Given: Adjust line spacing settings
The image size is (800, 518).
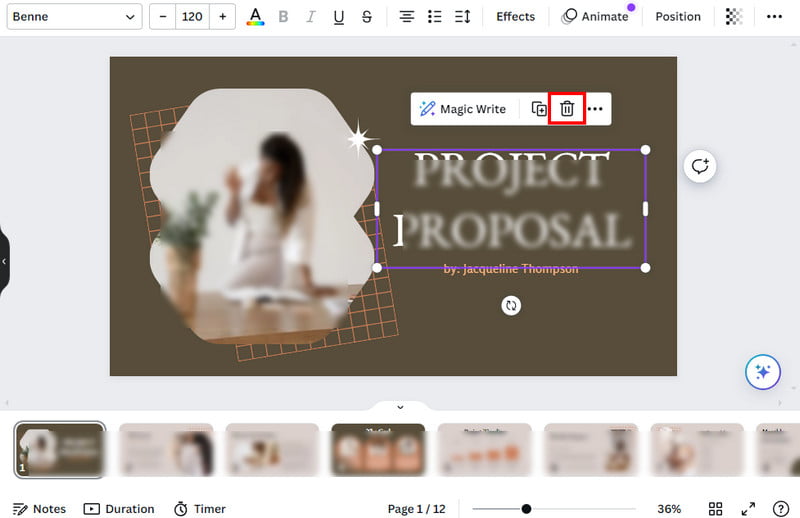Looking at the screenshot, I should pyautogui.click(x=462, y=17).
